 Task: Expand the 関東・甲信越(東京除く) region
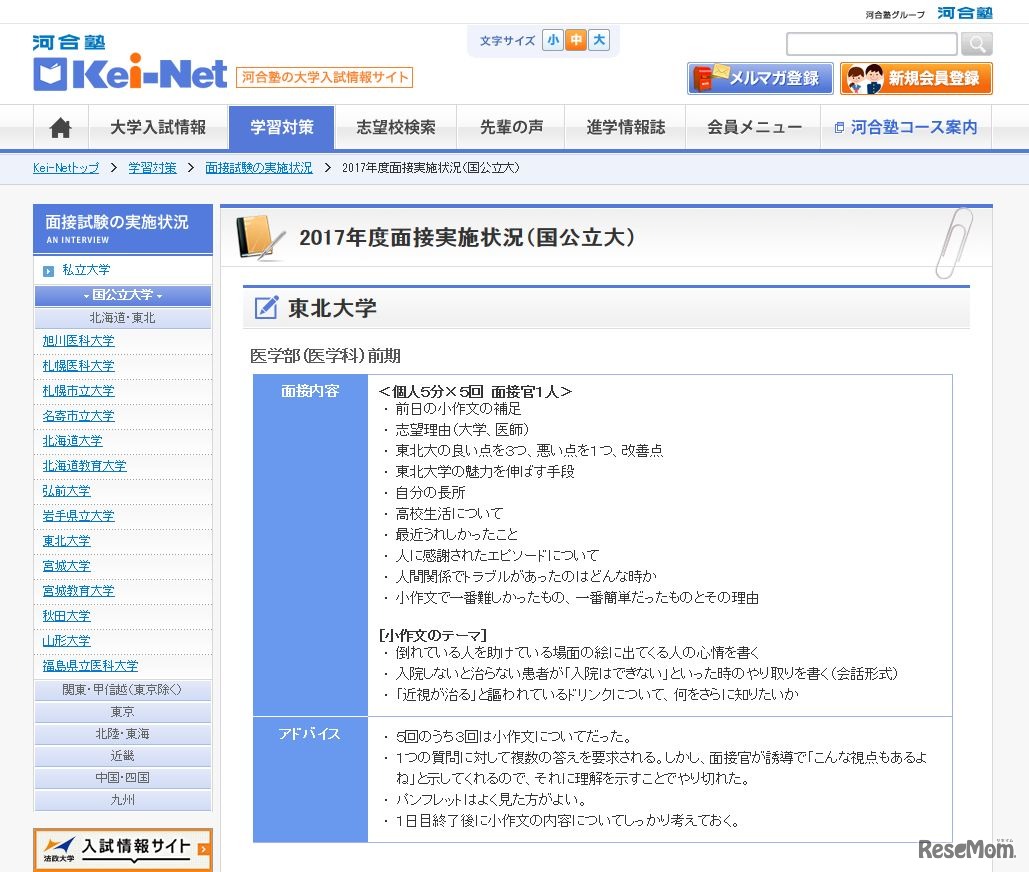click(x=123, y=690)
